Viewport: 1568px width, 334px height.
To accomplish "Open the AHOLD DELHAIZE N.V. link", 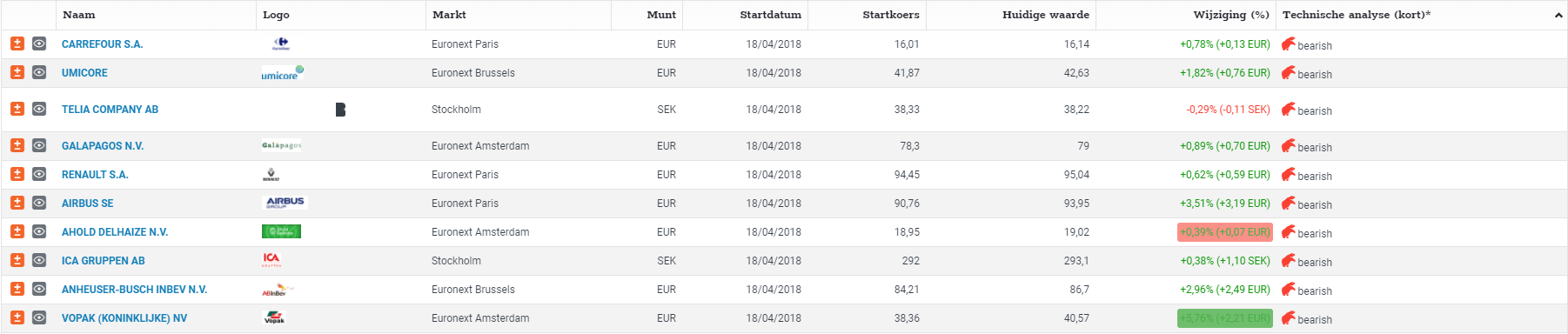I will click(x=115, y=232).
